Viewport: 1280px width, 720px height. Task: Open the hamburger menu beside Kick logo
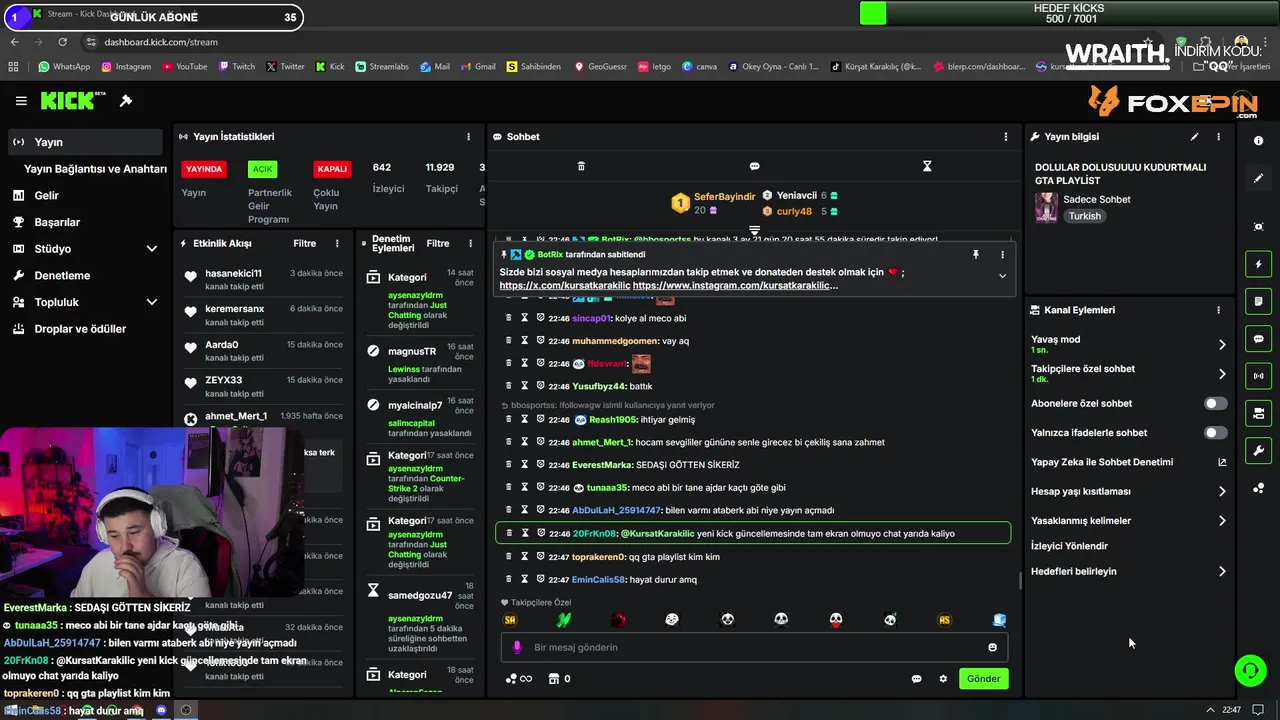tap(21, 101)
